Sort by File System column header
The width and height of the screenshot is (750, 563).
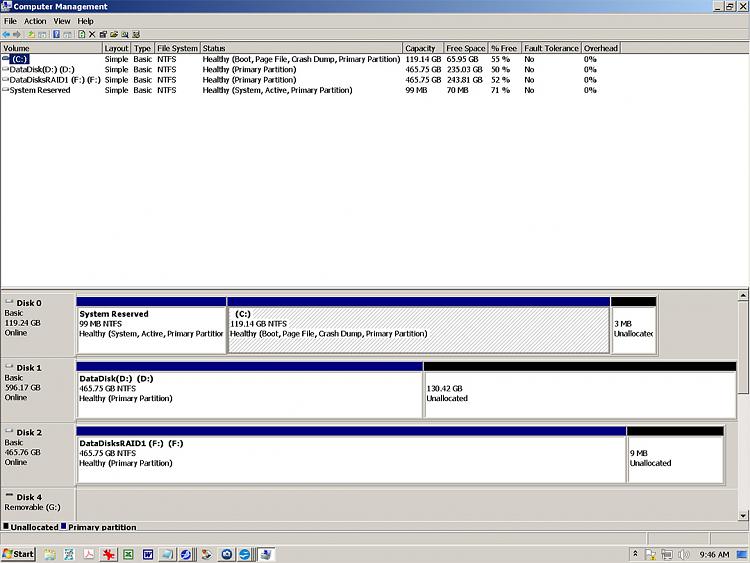(177, 48)
